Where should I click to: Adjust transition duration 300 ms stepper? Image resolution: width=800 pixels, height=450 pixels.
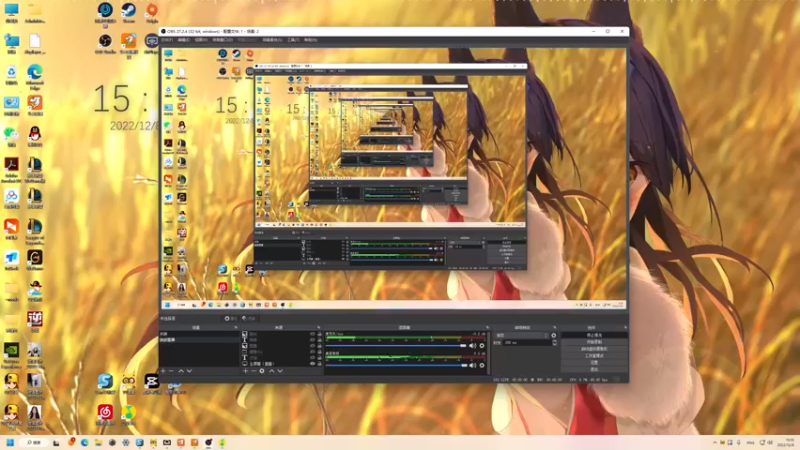click(x=555, y=343)
